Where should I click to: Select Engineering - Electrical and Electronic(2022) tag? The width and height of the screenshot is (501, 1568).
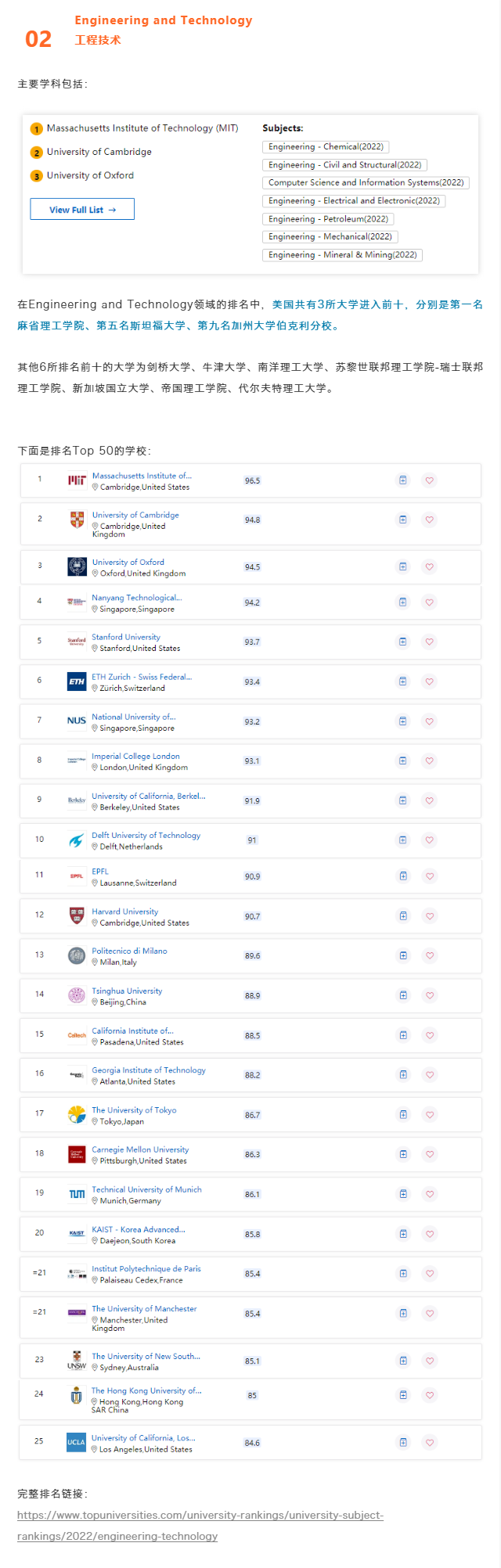[354, 201]
